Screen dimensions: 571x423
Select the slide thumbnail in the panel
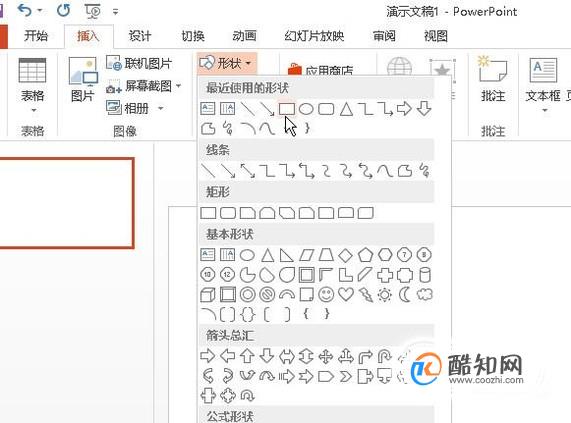point(66,203)
